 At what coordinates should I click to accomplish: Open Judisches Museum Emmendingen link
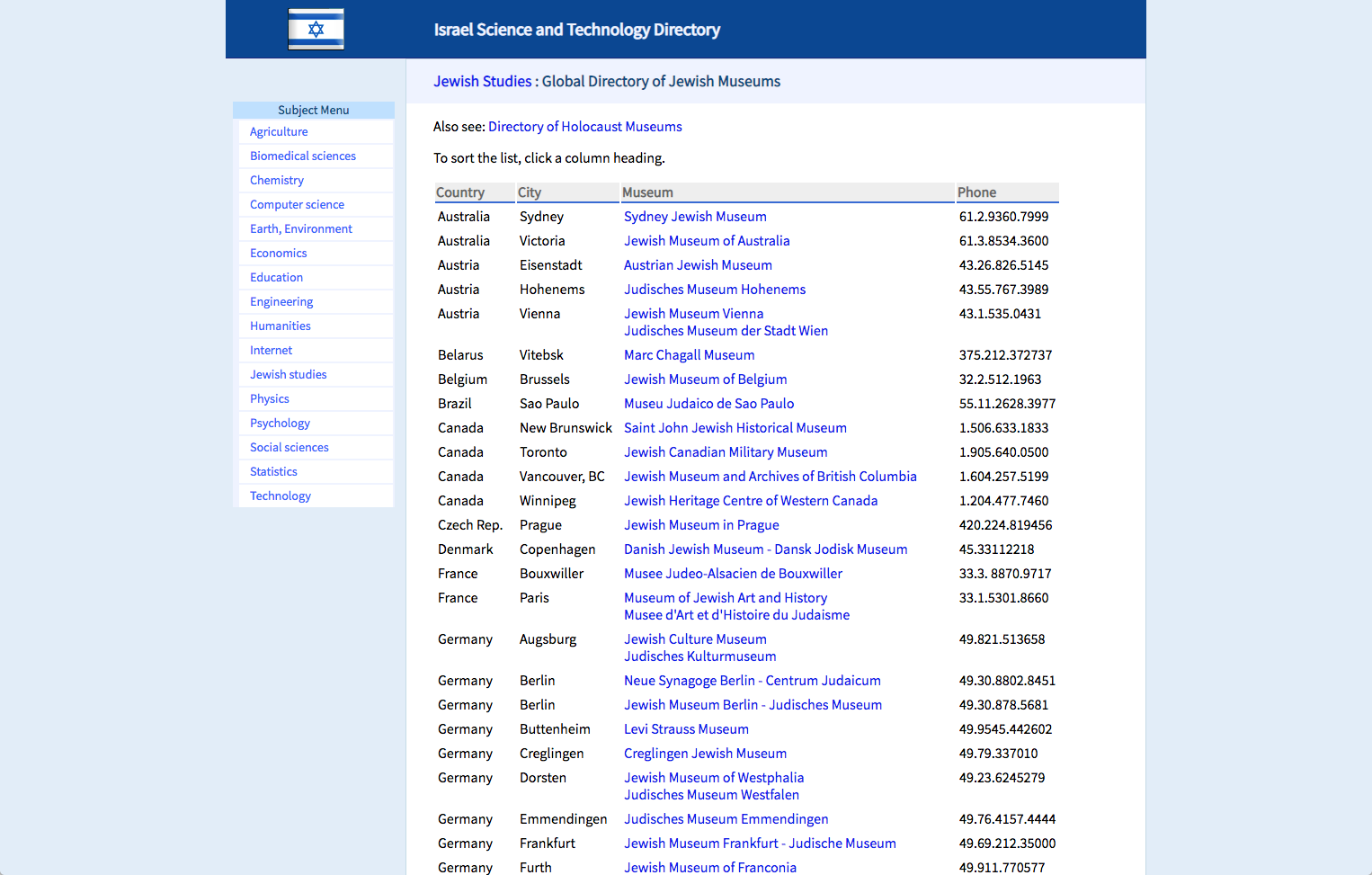click(x=726, y=819)
